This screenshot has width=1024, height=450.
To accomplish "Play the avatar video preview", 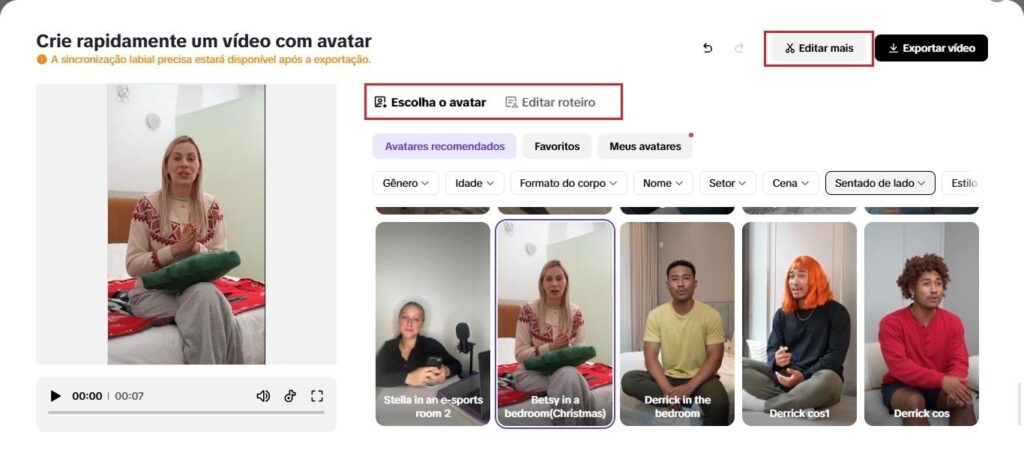I will point(56,396).
